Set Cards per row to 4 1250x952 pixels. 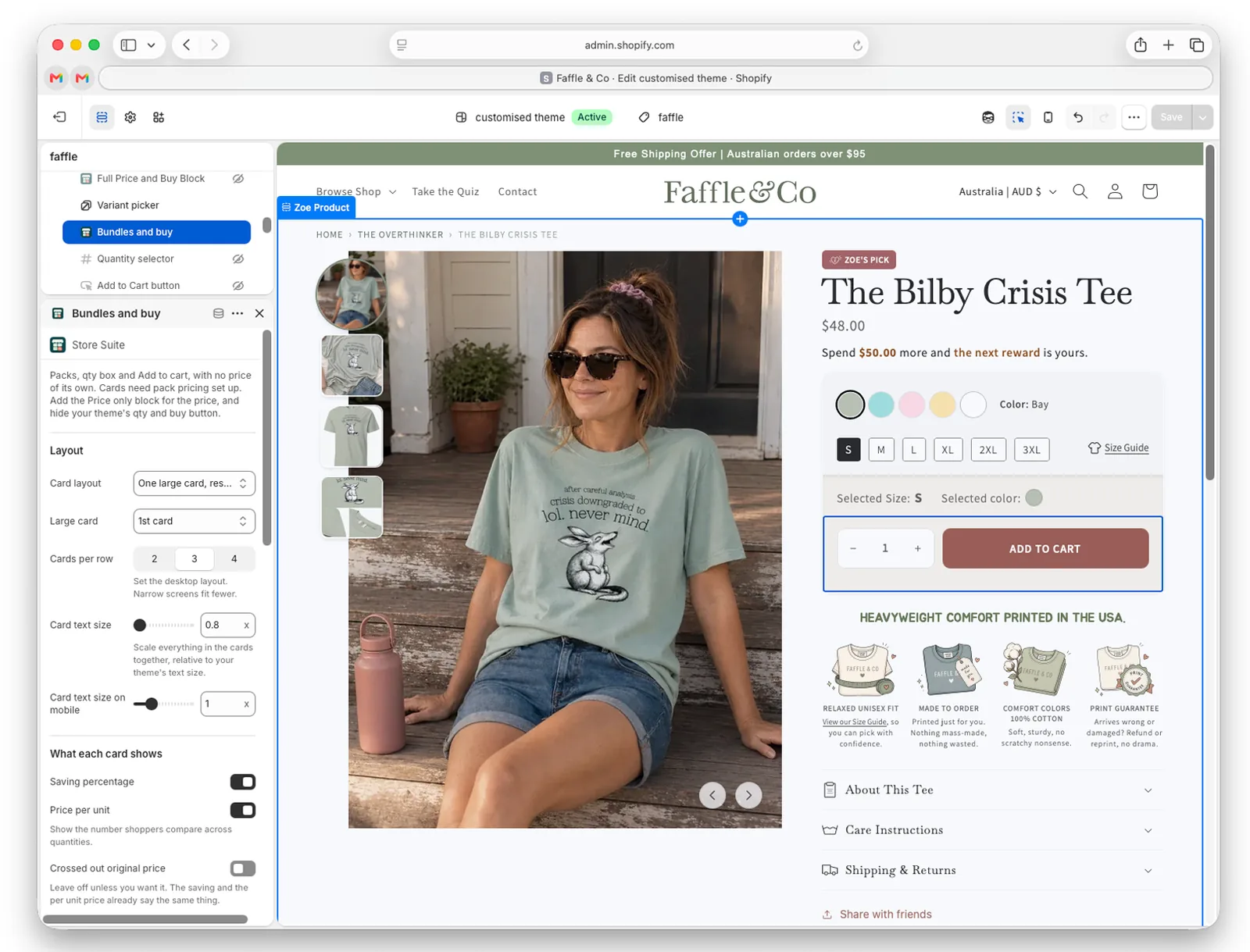[234, 558]
